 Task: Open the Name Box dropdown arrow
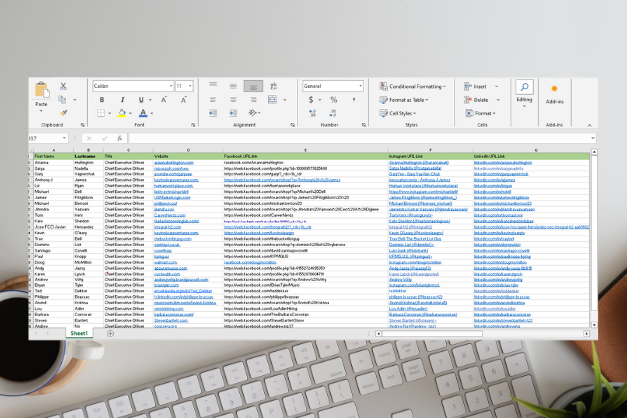coord(64,138)
